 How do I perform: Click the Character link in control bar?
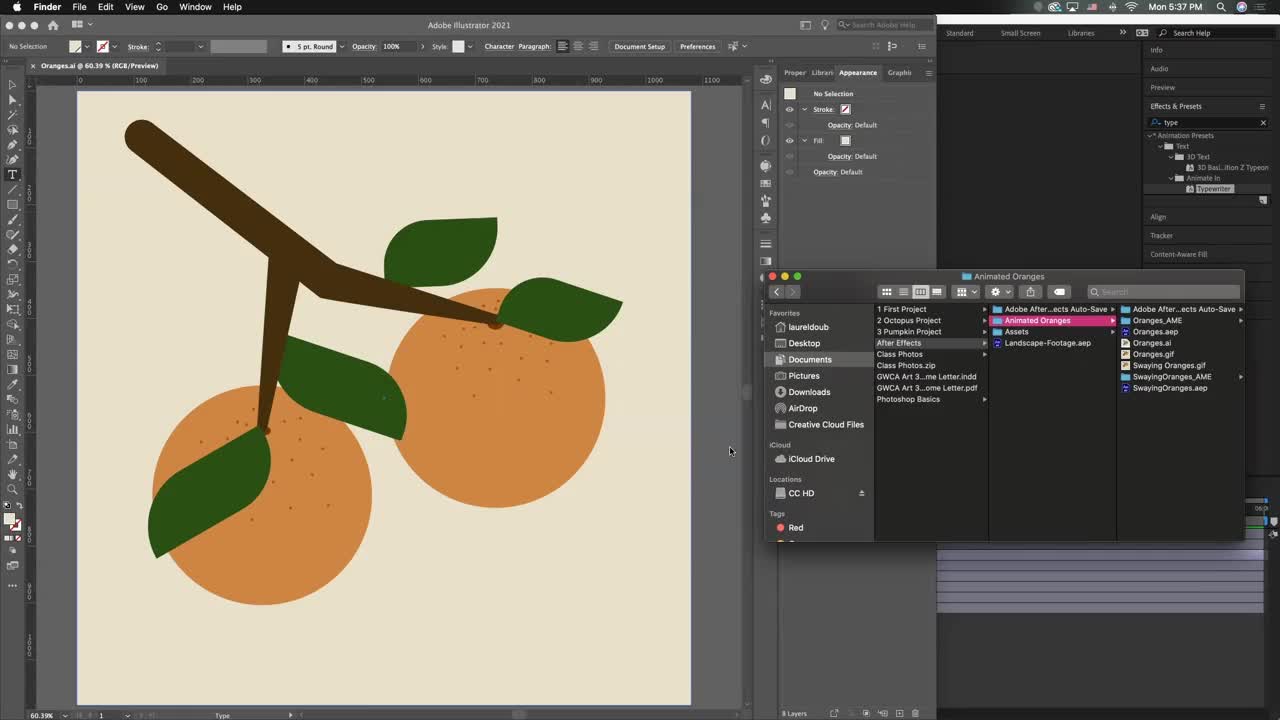[x=499, y=46]
